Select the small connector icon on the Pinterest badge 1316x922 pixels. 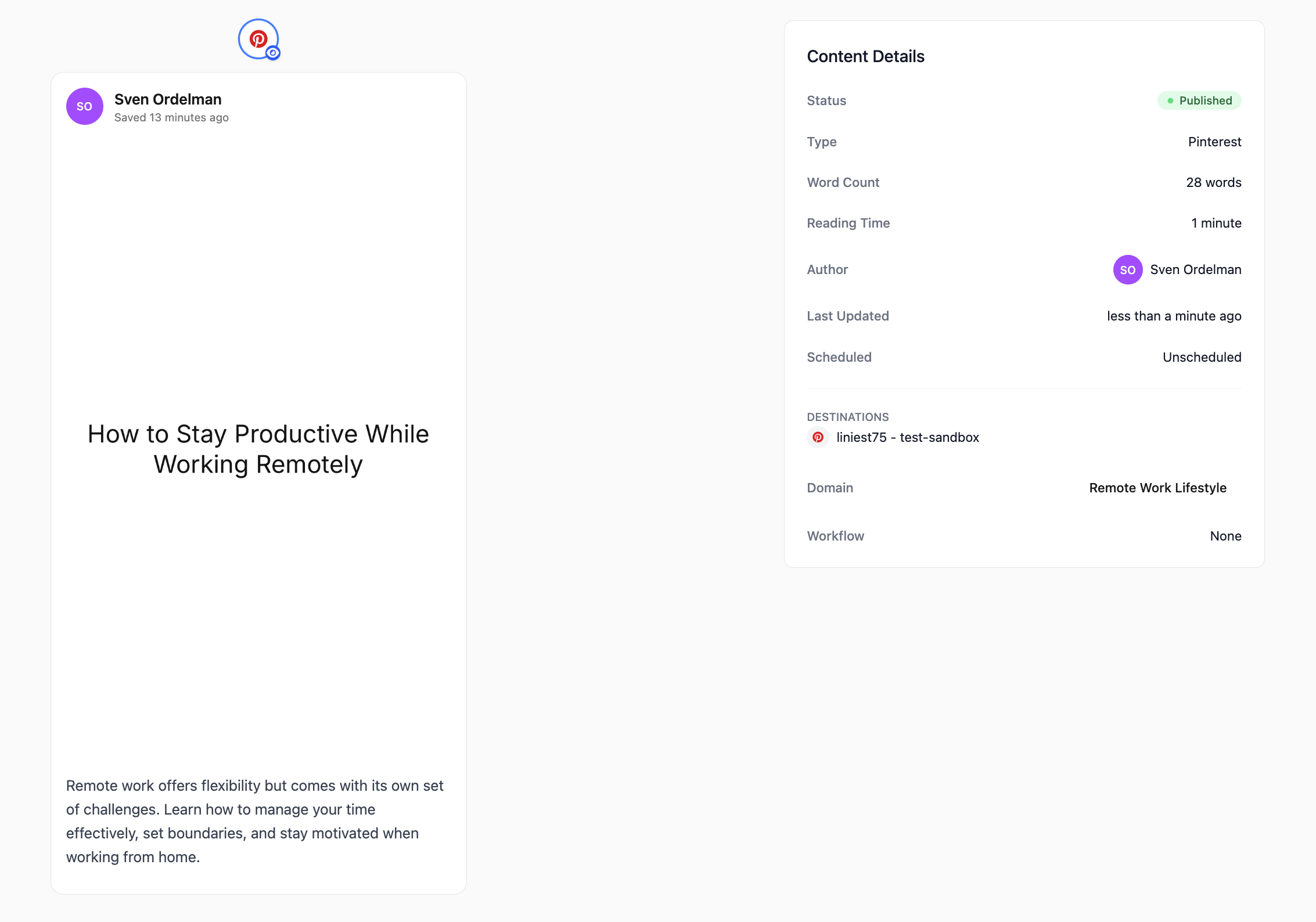[x=273, y=53]
